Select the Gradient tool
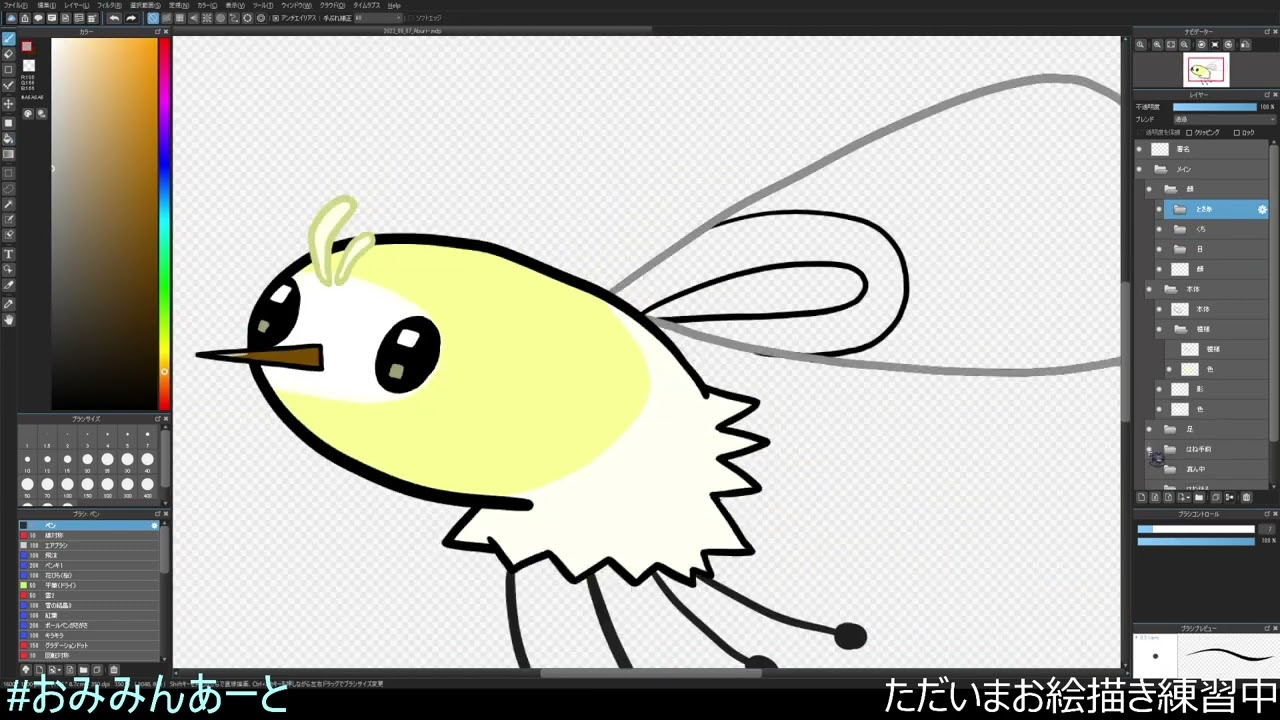Image resolution: width=1280 pixels, height=720 pixels. [x=9, y=154]
